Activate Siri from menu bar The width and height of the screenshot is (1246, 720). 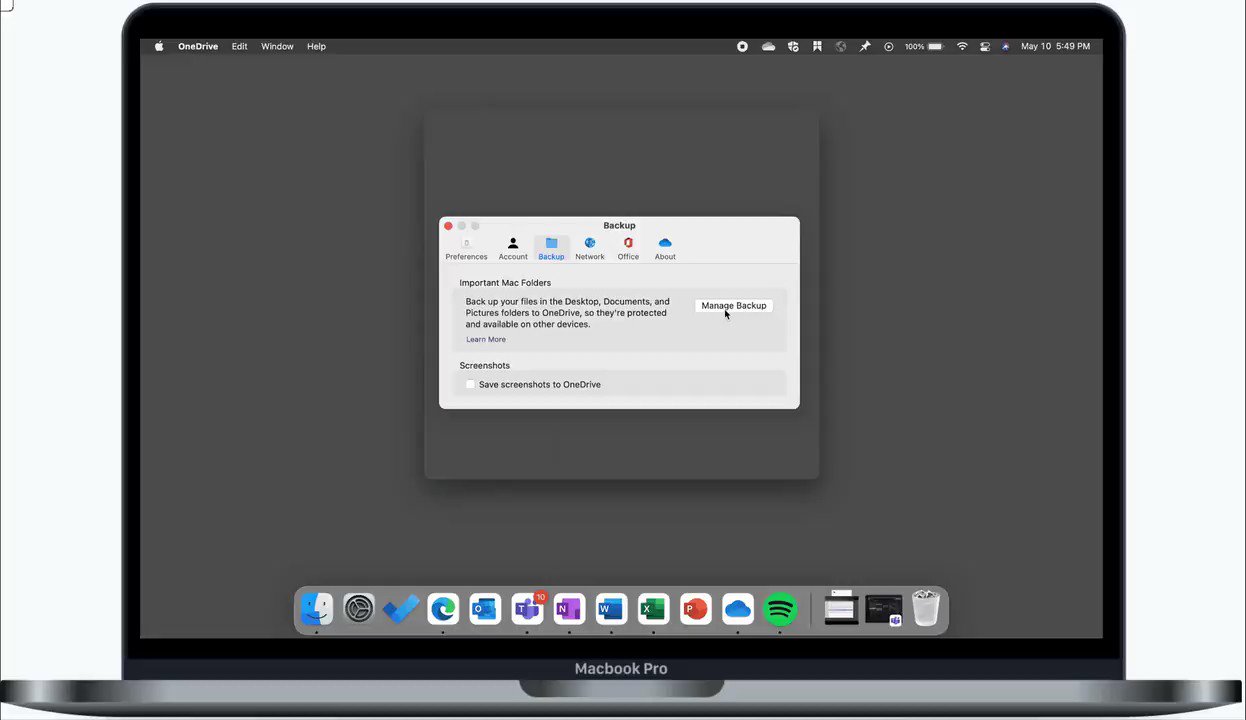coord(1006,46)
